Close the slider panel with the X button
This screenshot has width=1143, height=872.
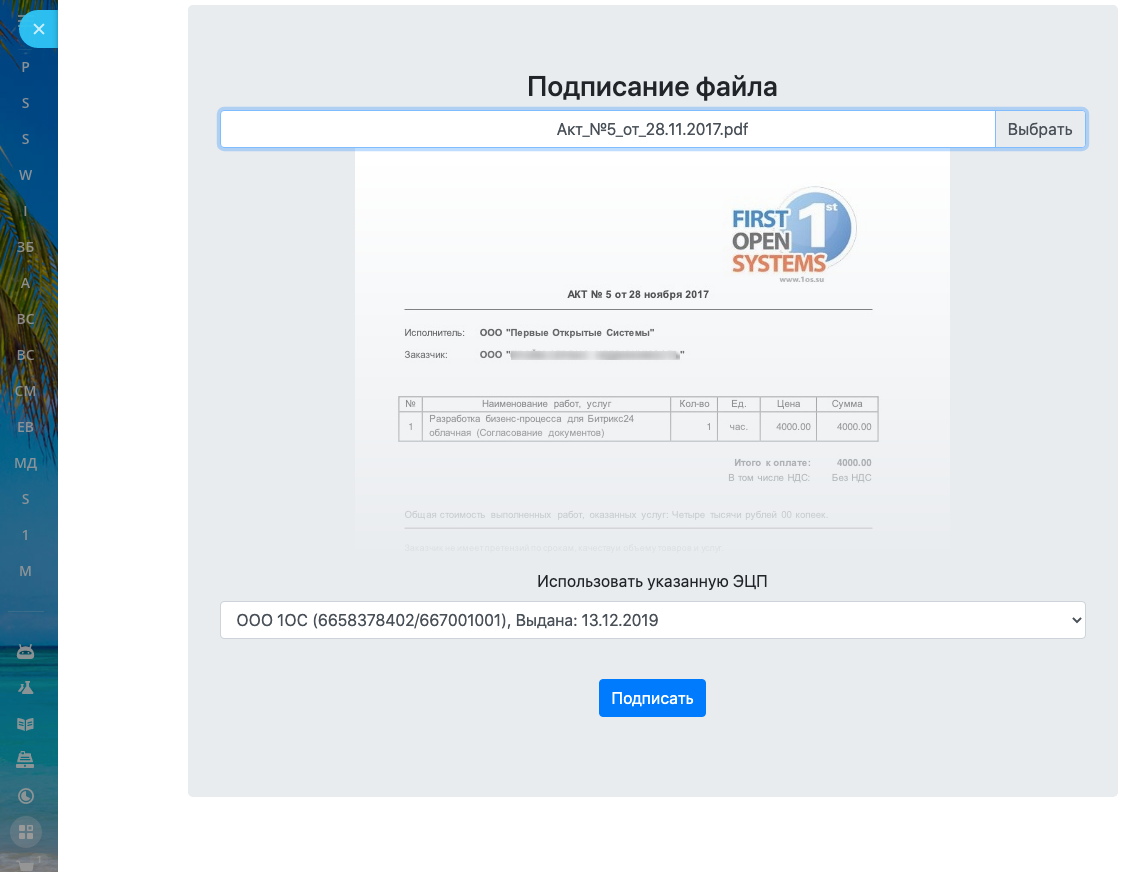(x=39, y=29)
